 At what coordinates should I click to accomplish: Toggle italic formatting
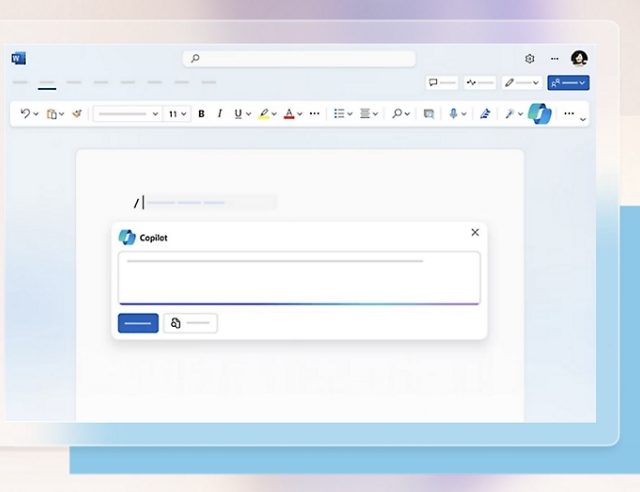(x=219, y=114)
